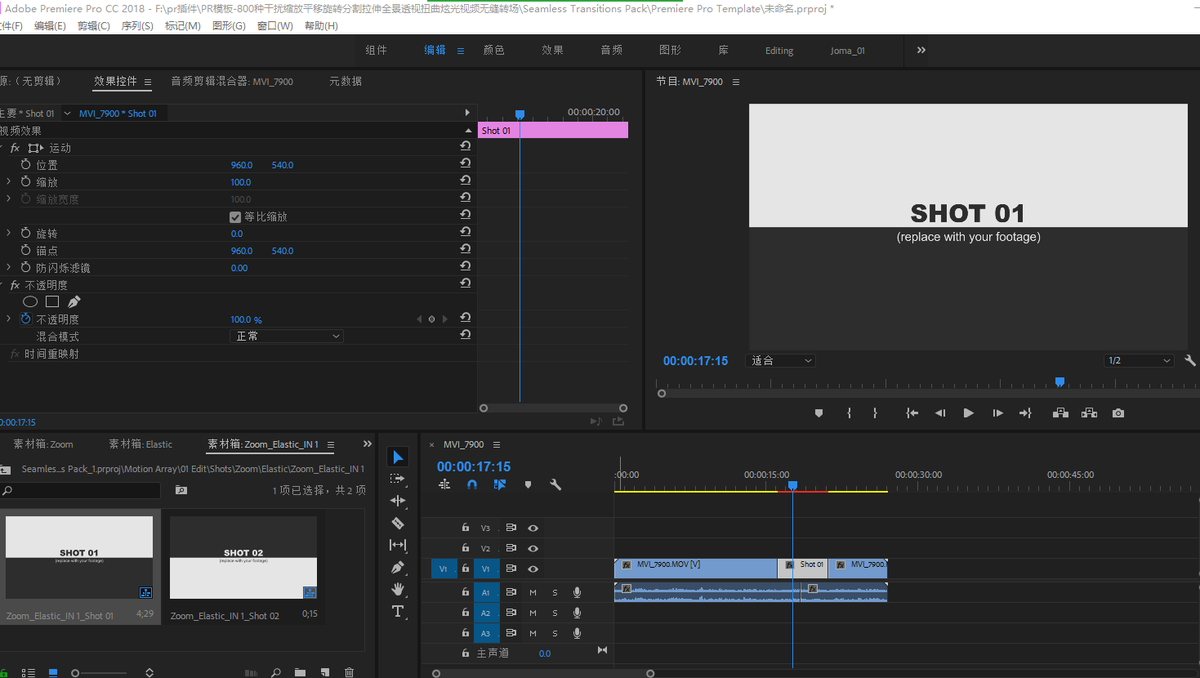Hide track V2 with its eye icon
The height and width of the screenshot is (678, 1200).
click(533, 548)
